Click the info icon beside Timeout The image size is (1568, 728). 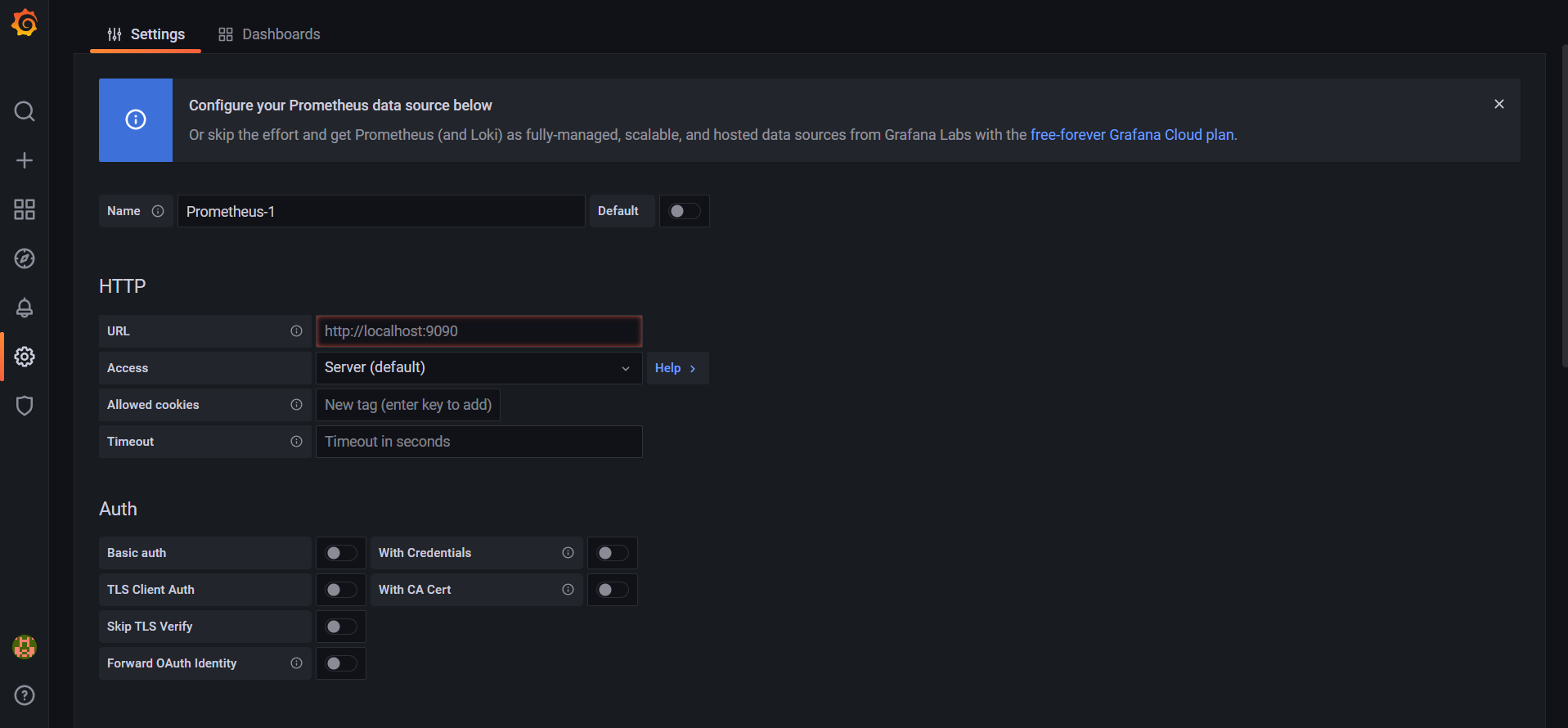(296, 442)
